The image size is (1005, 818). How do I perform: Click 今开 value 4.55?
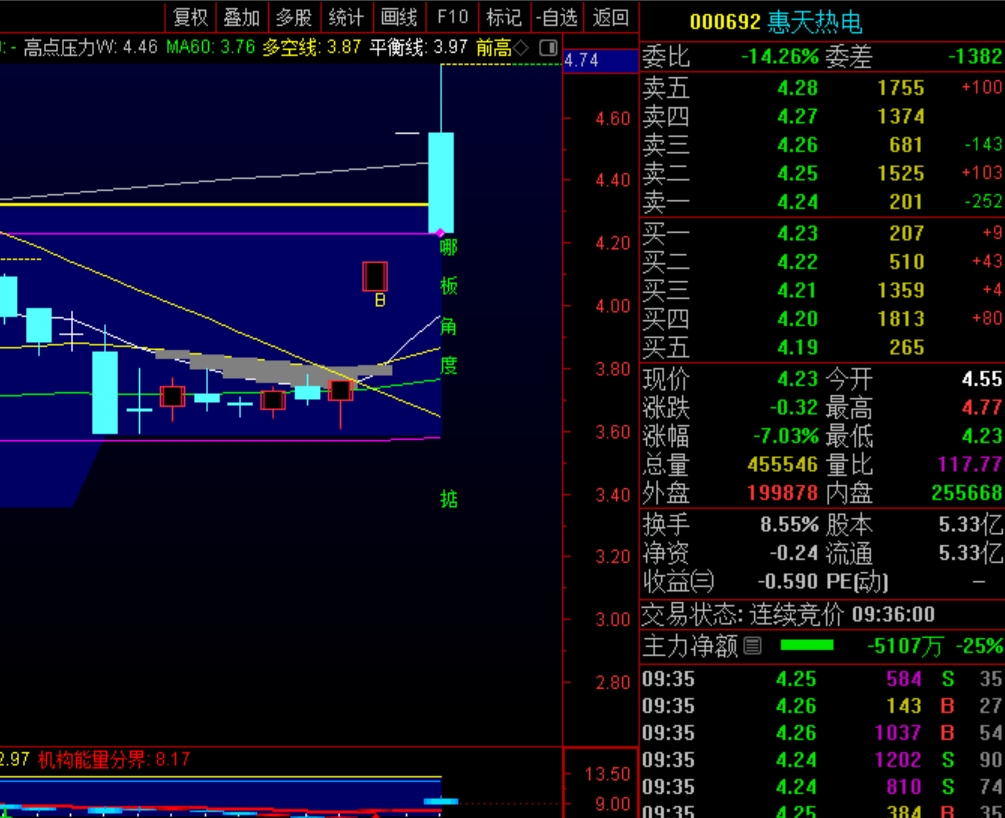click(981, 379)
